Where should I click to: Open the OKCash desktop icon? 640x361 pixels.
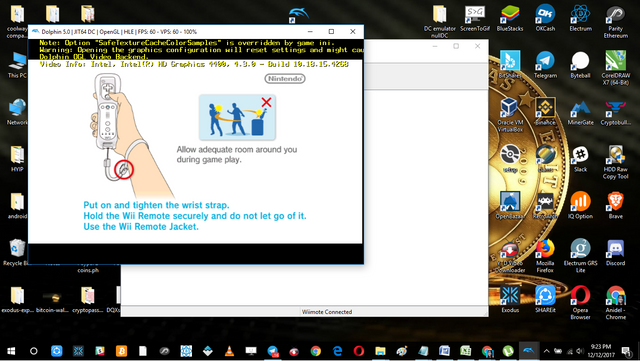(545, 18)
